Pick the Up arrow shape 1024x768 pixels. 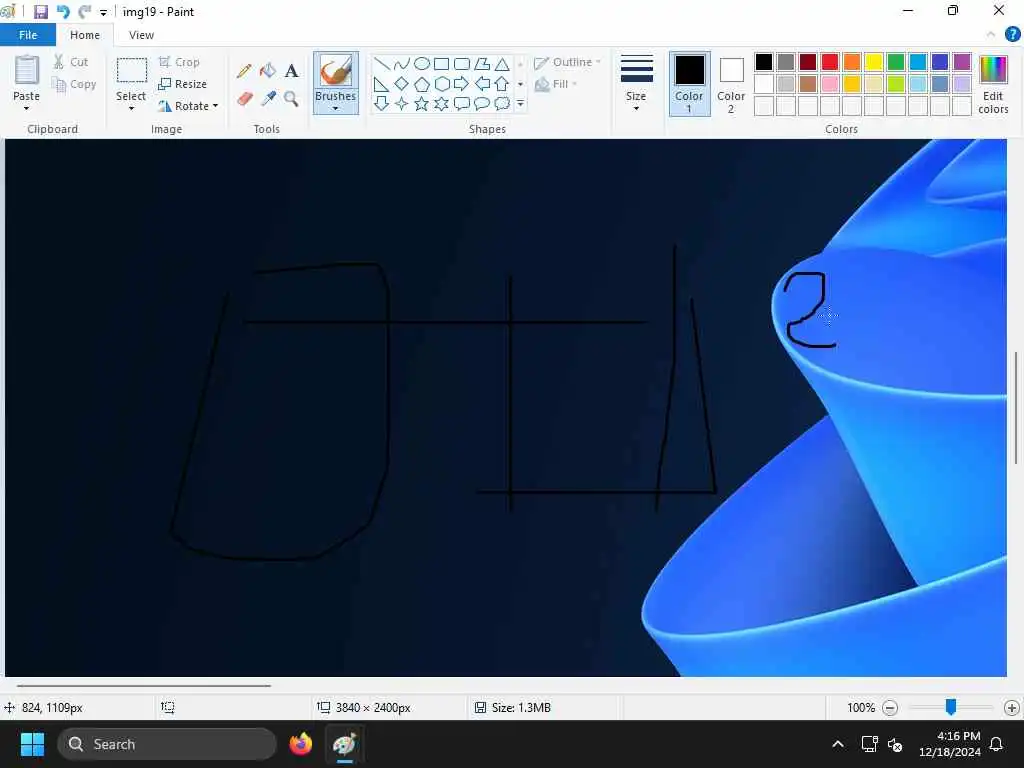click(502, 84)
